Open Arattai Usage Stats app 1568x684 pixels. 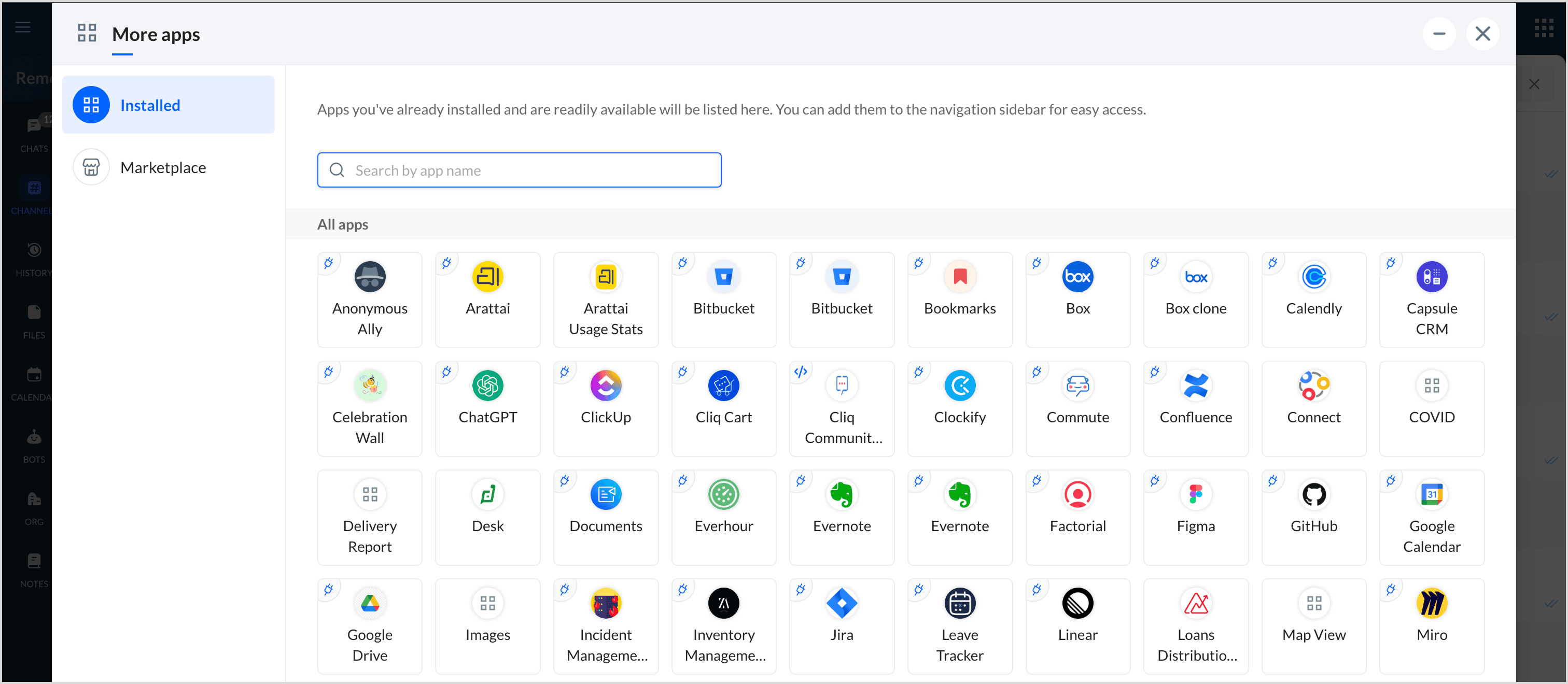click(x=606, y=300)
